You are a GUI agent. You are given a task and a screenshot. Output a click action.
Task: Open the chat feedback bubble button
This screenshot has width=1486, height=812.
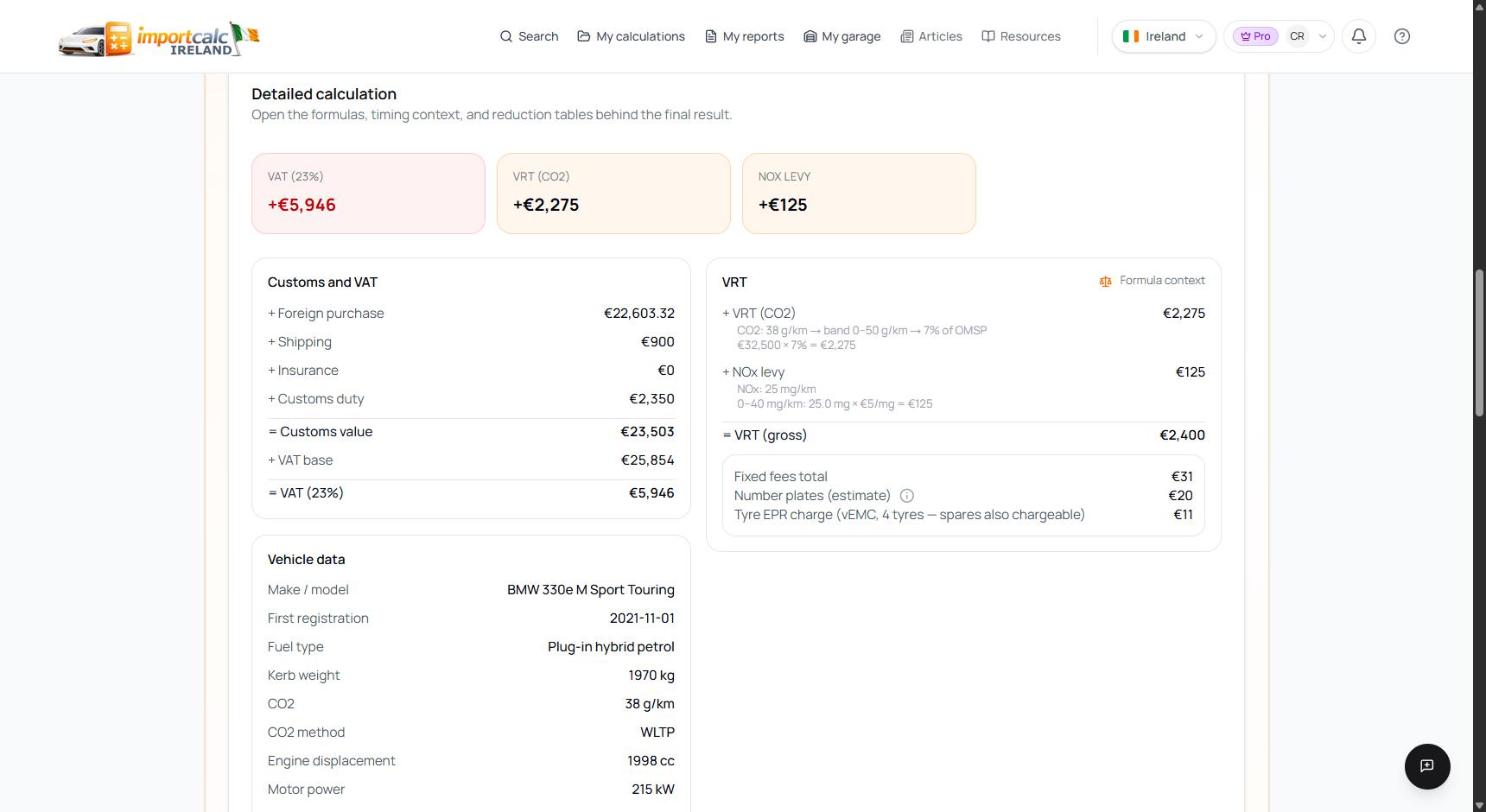[x=1427, y=766]
